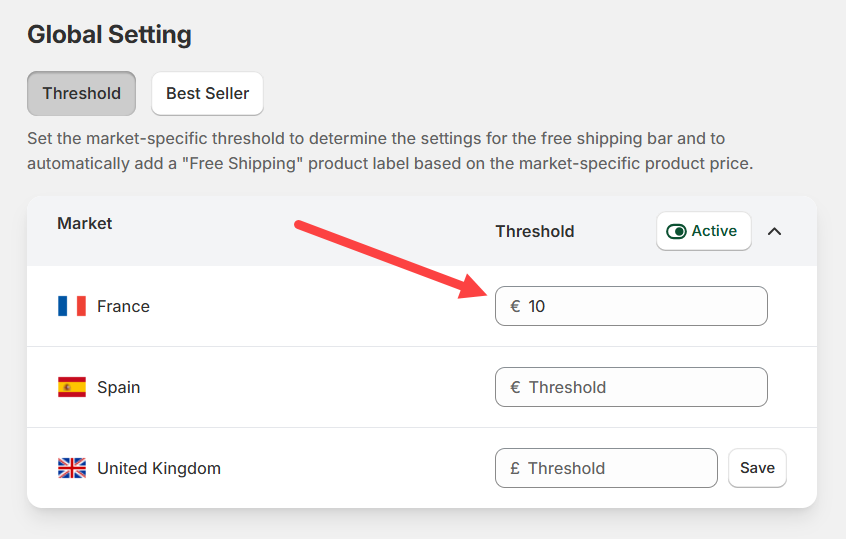
Task: Click the pound symbol in the UK field
Action: [x=514, y=468]
